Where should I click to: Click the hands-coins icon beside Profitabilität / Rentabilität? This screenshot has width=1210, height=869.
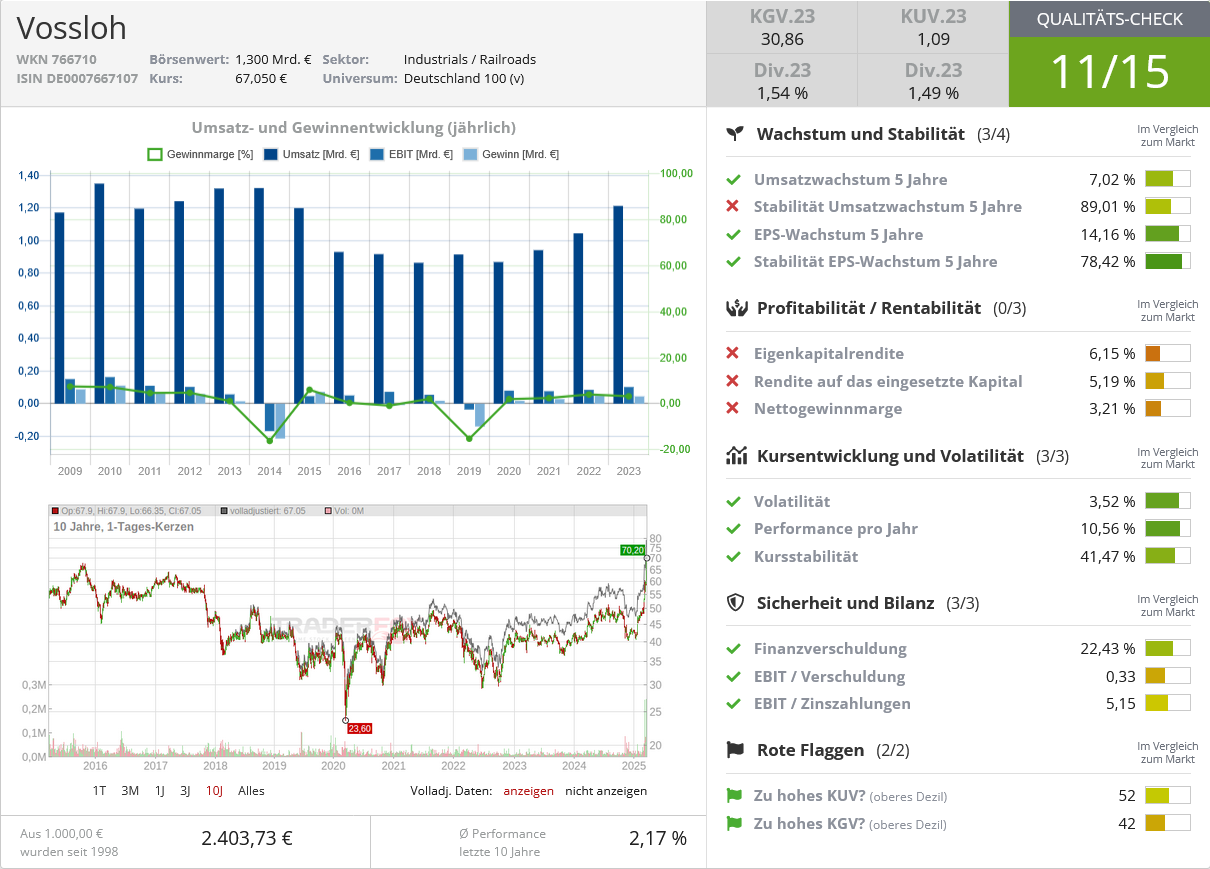pos(736,308)
